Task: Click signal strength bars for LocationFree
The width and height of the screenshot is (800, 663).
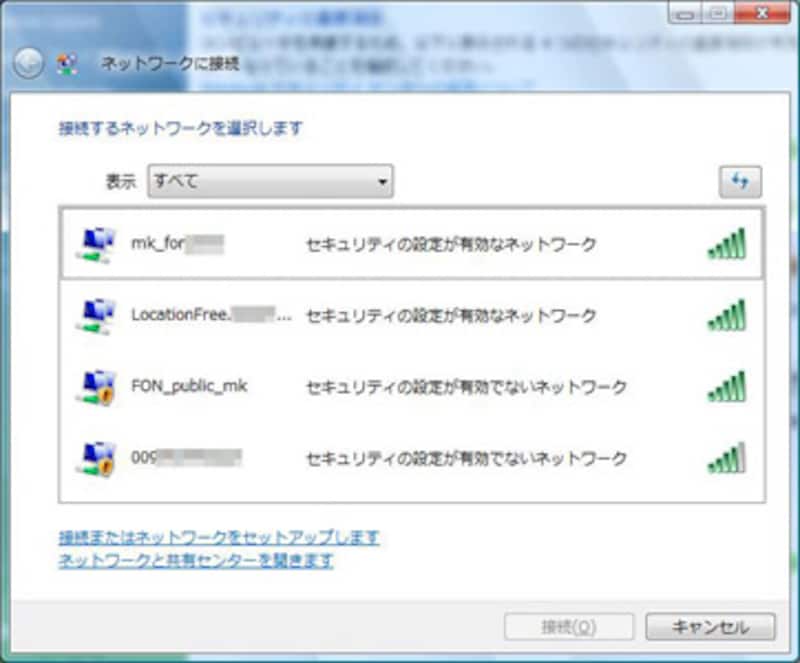Action: (x=727, y=315)
